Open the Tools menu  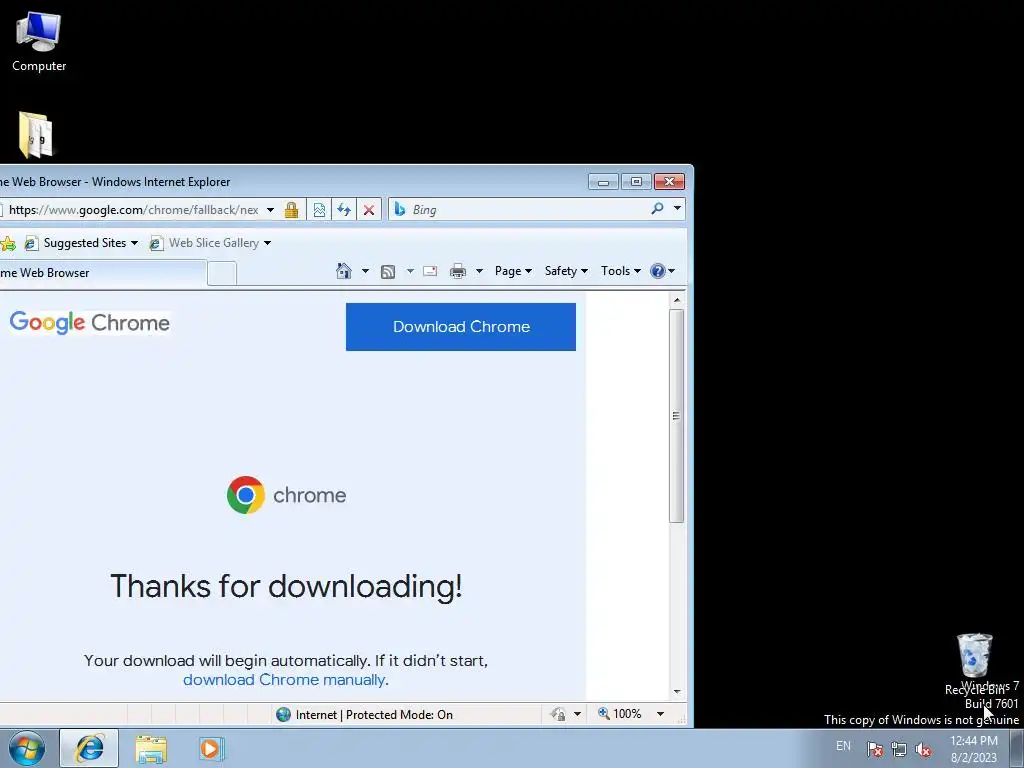pyautogui.click(x=620, y=271)
